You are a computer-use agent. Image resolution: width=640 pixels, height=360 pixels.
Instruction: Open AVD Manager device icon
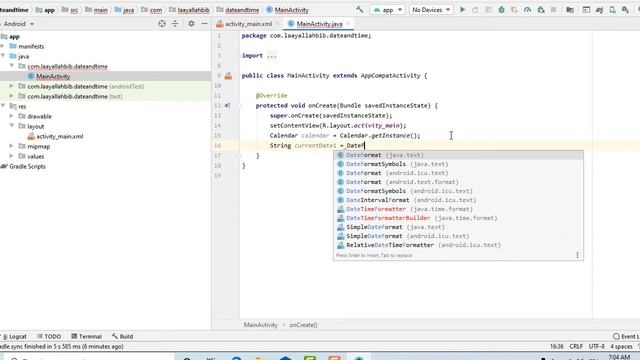pos(612,10)
